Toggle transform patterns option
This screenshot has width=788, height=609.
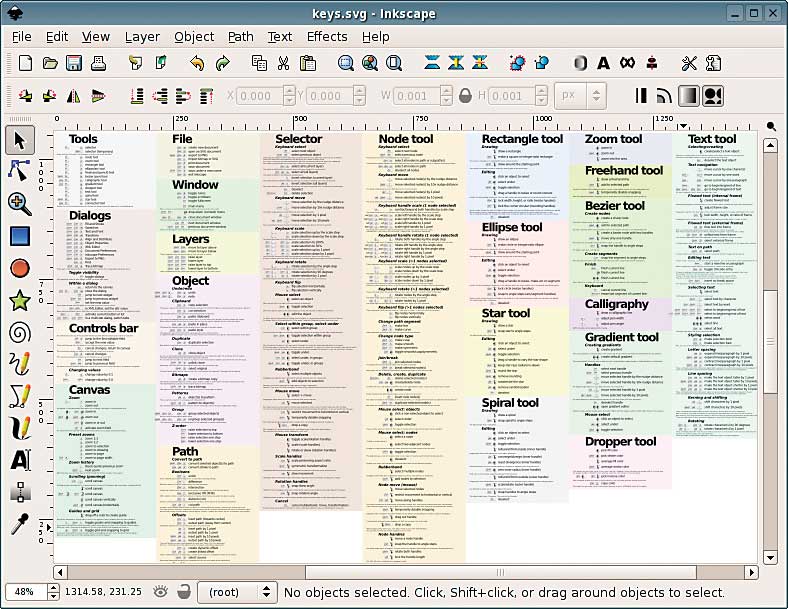[713, 95]
